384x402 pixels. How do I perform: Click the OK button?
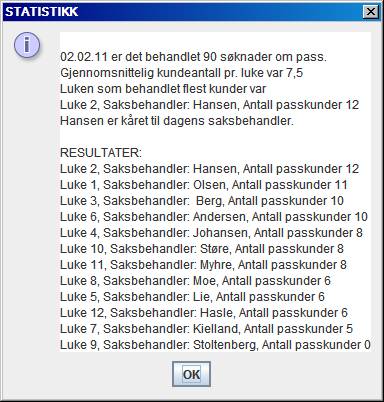click(x=191, y=374)
